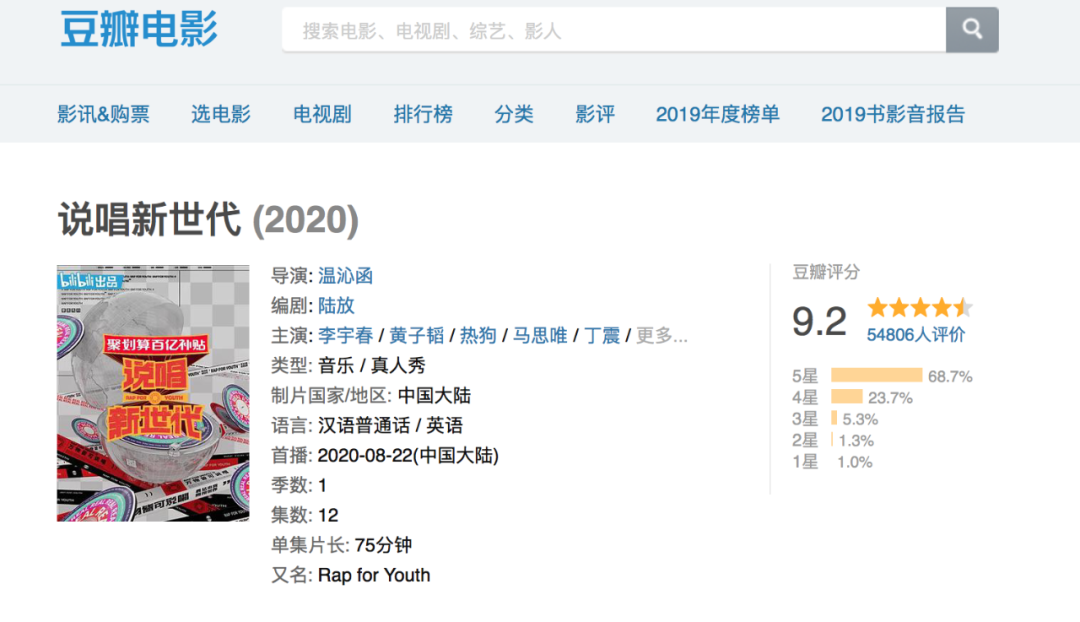Go to the 选电影 section
The width and height of the screenshot is (1080, 622).
(x=221, y=114)
